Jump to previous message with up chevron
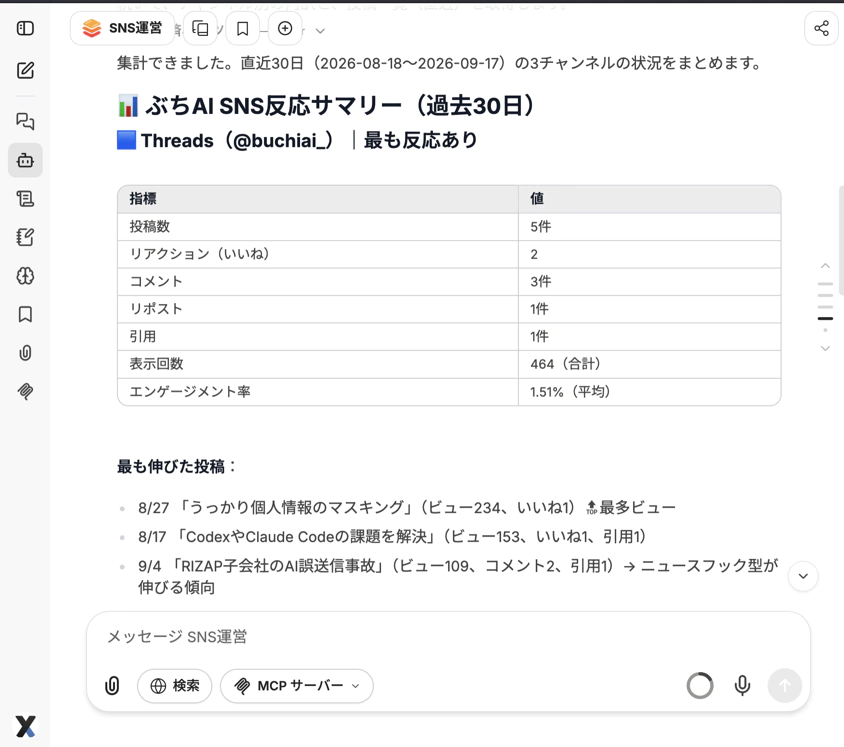Viewport: 844px width, 747px height. coord(825,266)
